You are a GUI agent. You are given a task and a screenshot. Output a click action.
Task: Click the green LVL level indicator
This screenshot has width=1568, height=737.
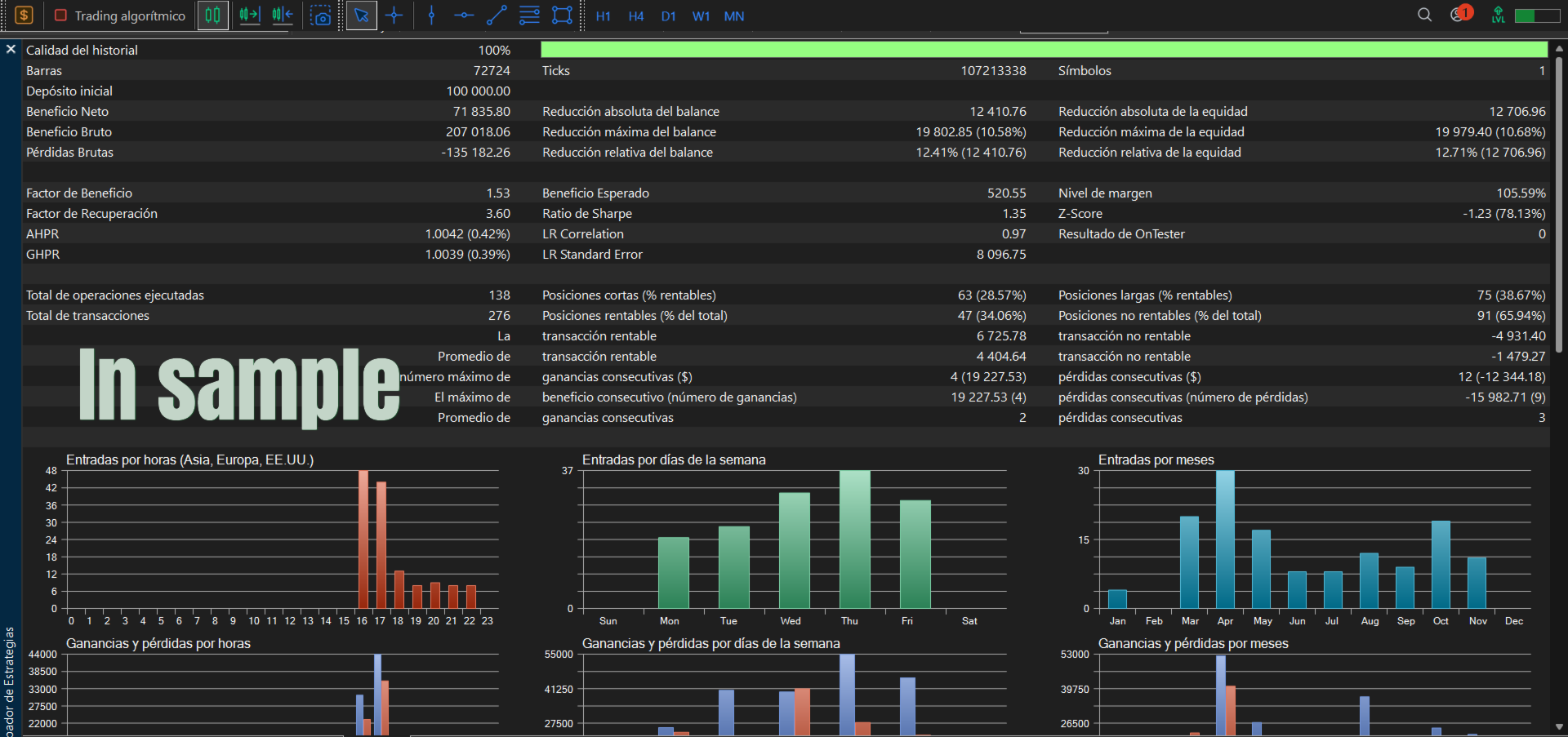(1498, 15)
